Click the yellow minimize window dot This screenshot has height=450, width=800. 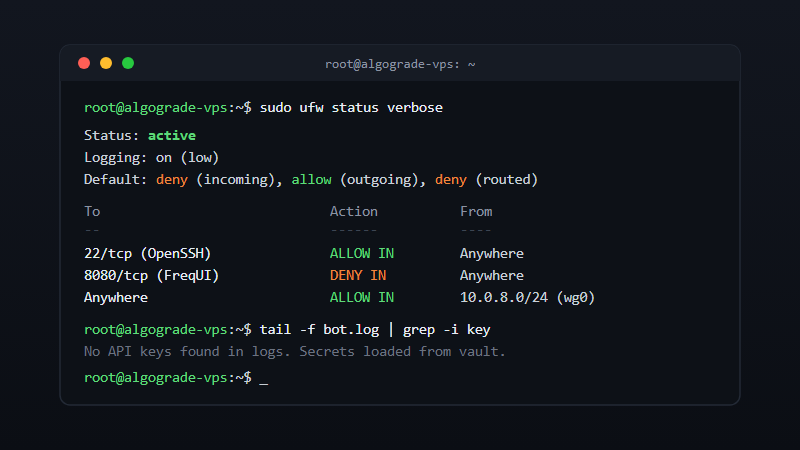tap(106, 63)
